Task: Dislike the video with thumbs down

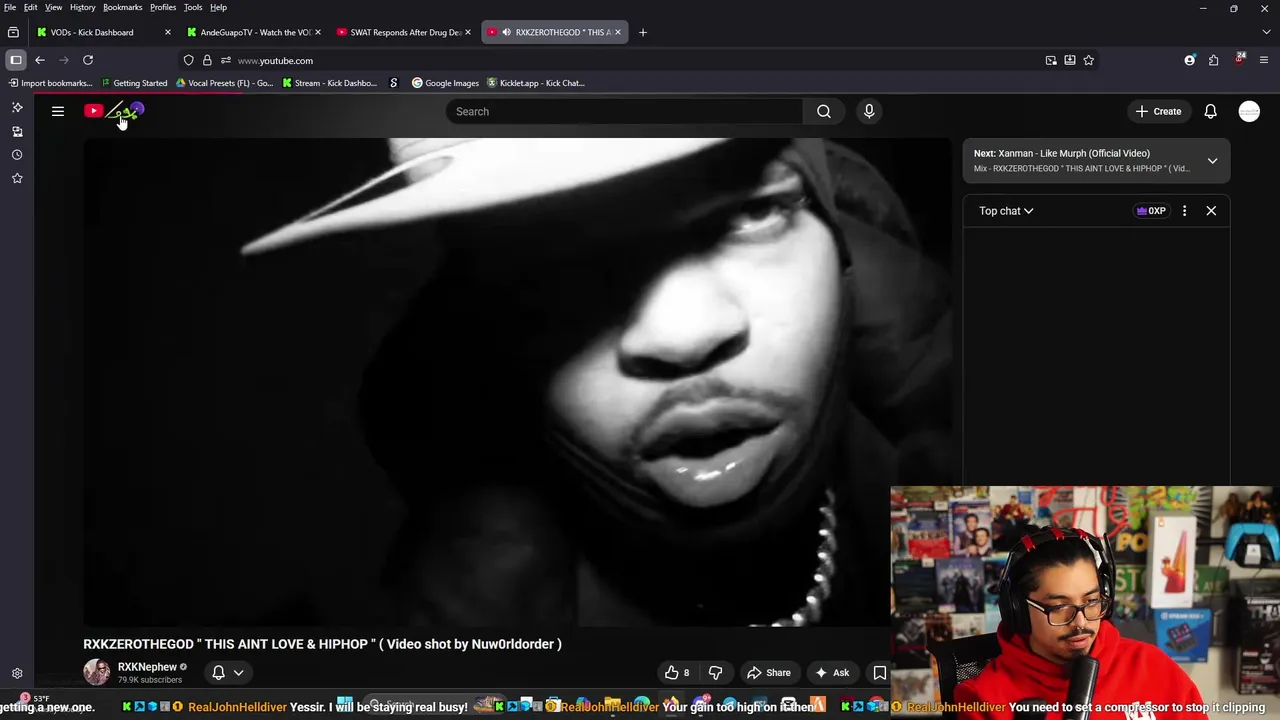Action: pyautogui.click(x=715, y=673)
